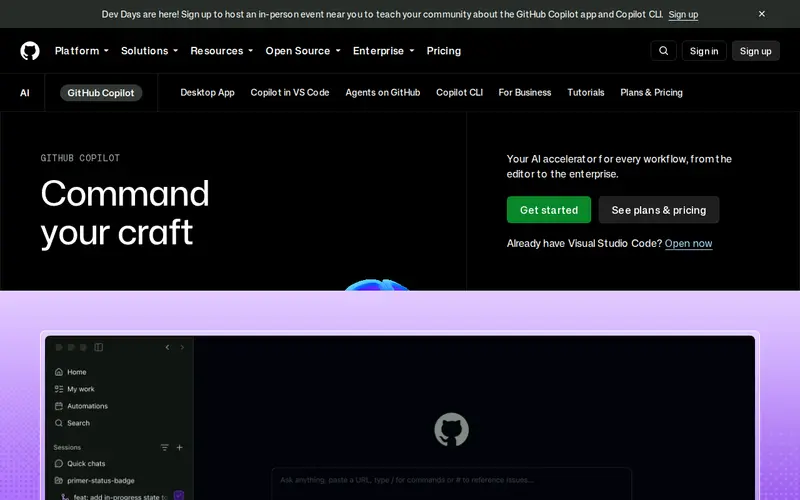Open the search magnifier icon
This screenshot has height=500, width=800.
663,51
